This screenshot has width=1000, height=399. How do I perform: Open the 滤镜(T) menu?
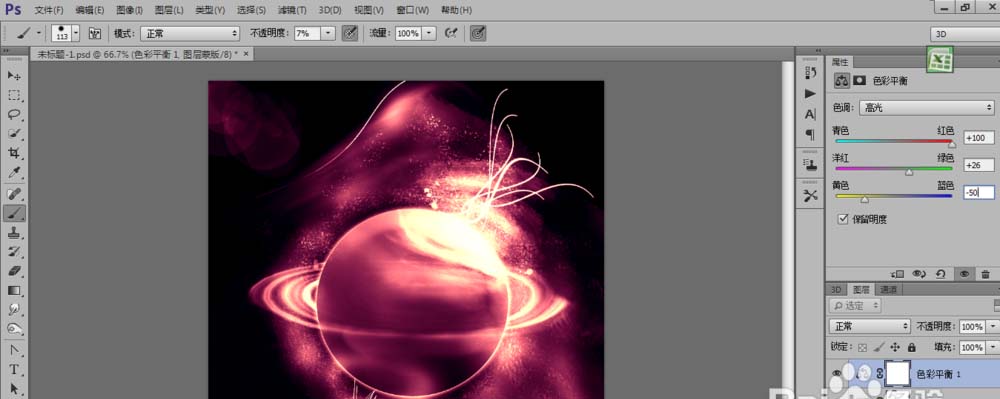292,10
